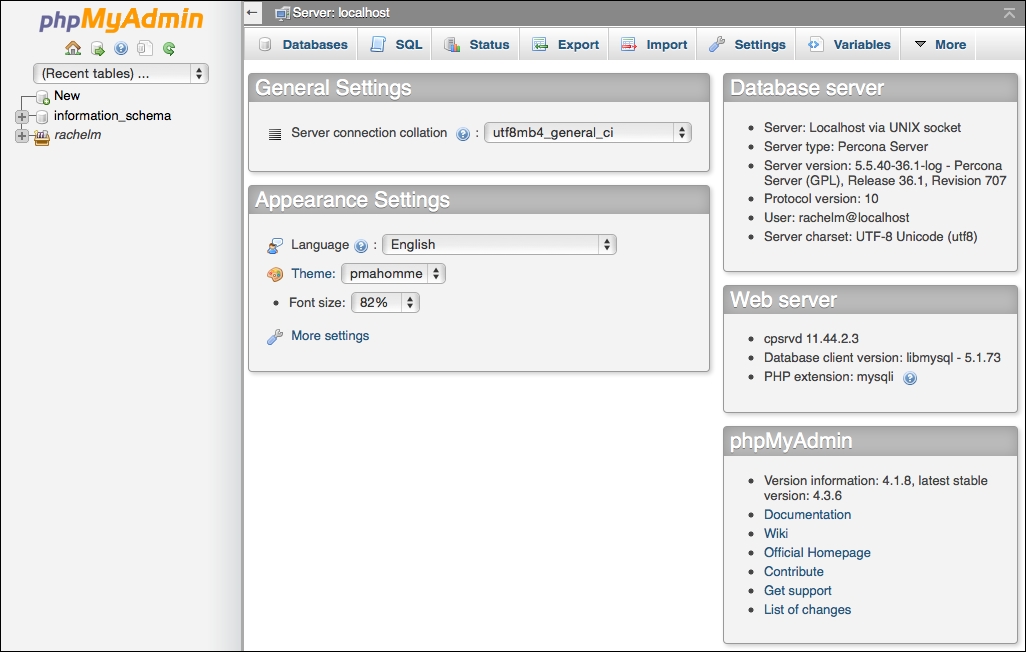
Task: Click the information_schema database icon
Action: coord(42,117)
